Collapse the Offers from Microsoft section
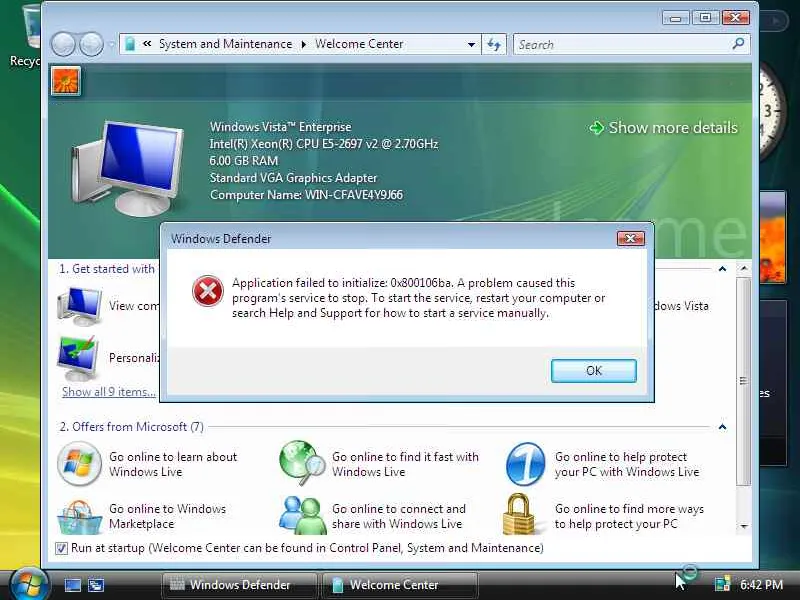 [722, 427]
